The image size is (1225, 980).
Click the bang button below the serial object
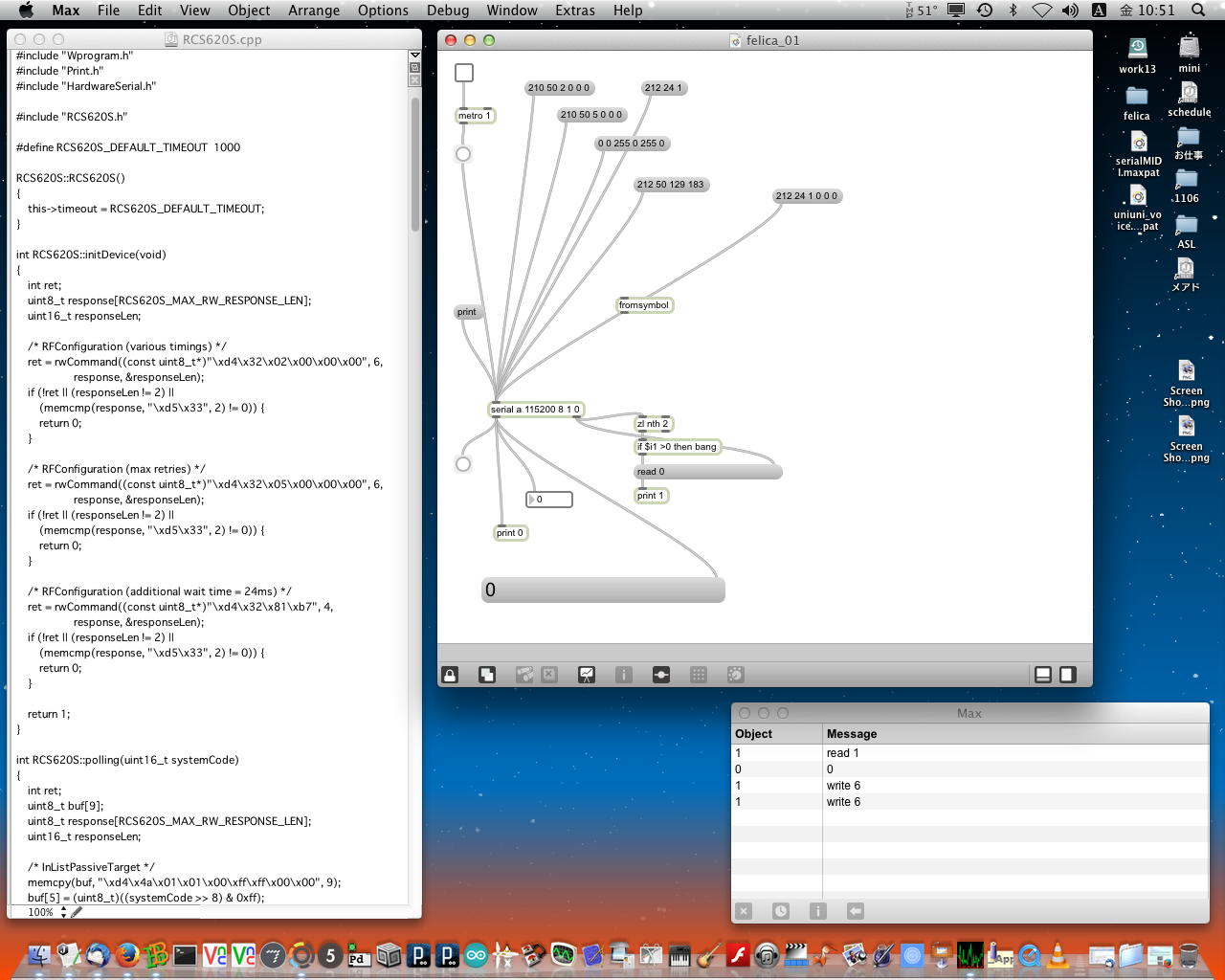click(x=463, y=464)
